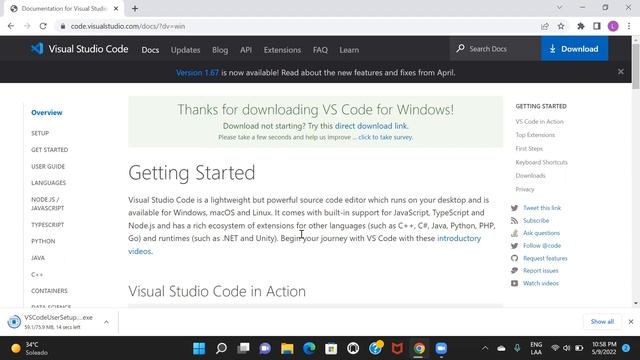Open the Blog nav item
640x360 pixels.
pyautogui.click(x=220, y=50)
